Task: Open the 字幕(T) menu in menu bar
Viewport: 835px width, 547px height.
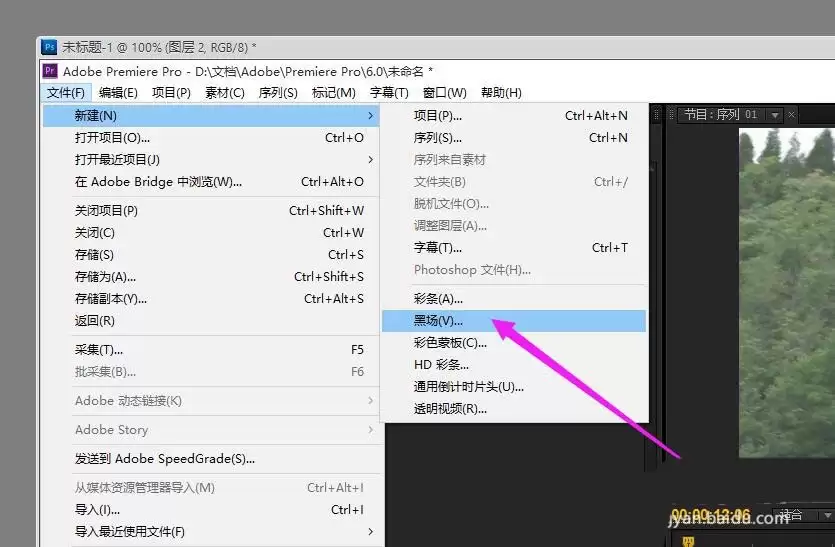Action: (x=389, y=93)
